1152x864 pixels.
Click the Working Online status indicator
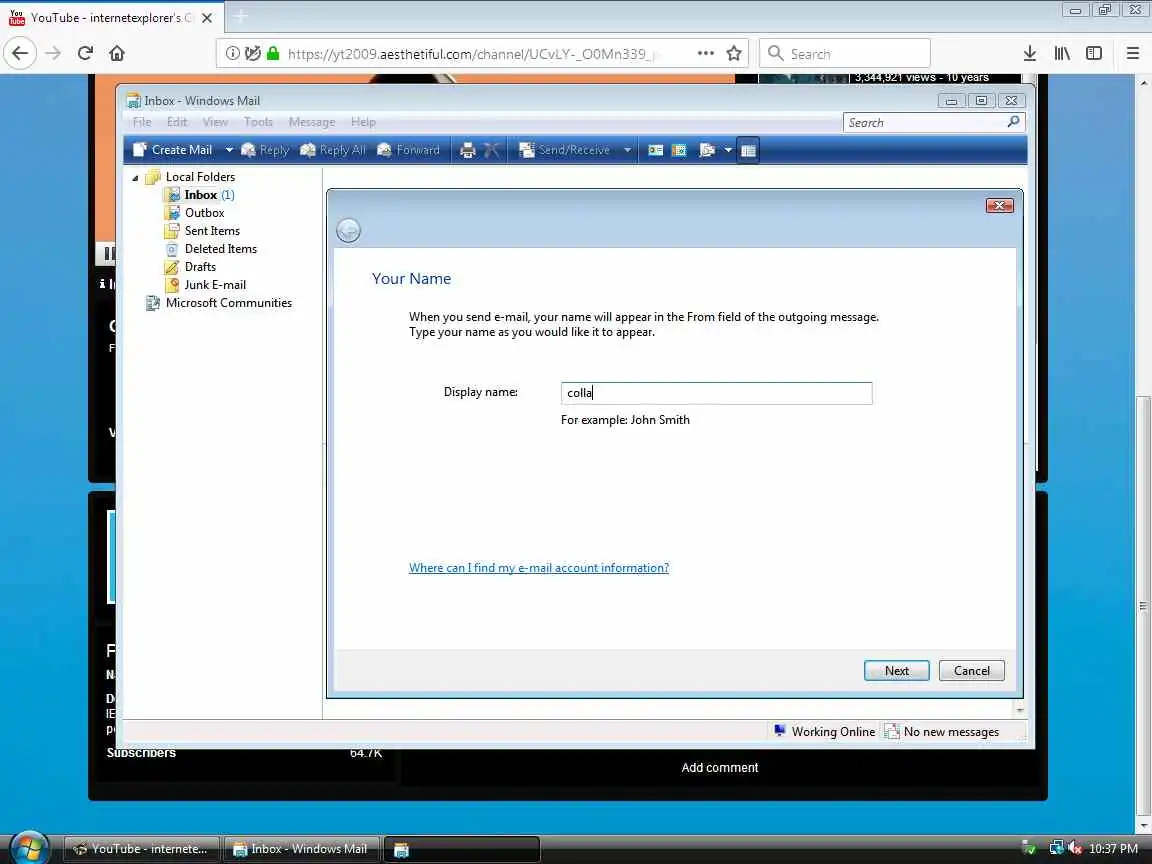coord(824,732)
